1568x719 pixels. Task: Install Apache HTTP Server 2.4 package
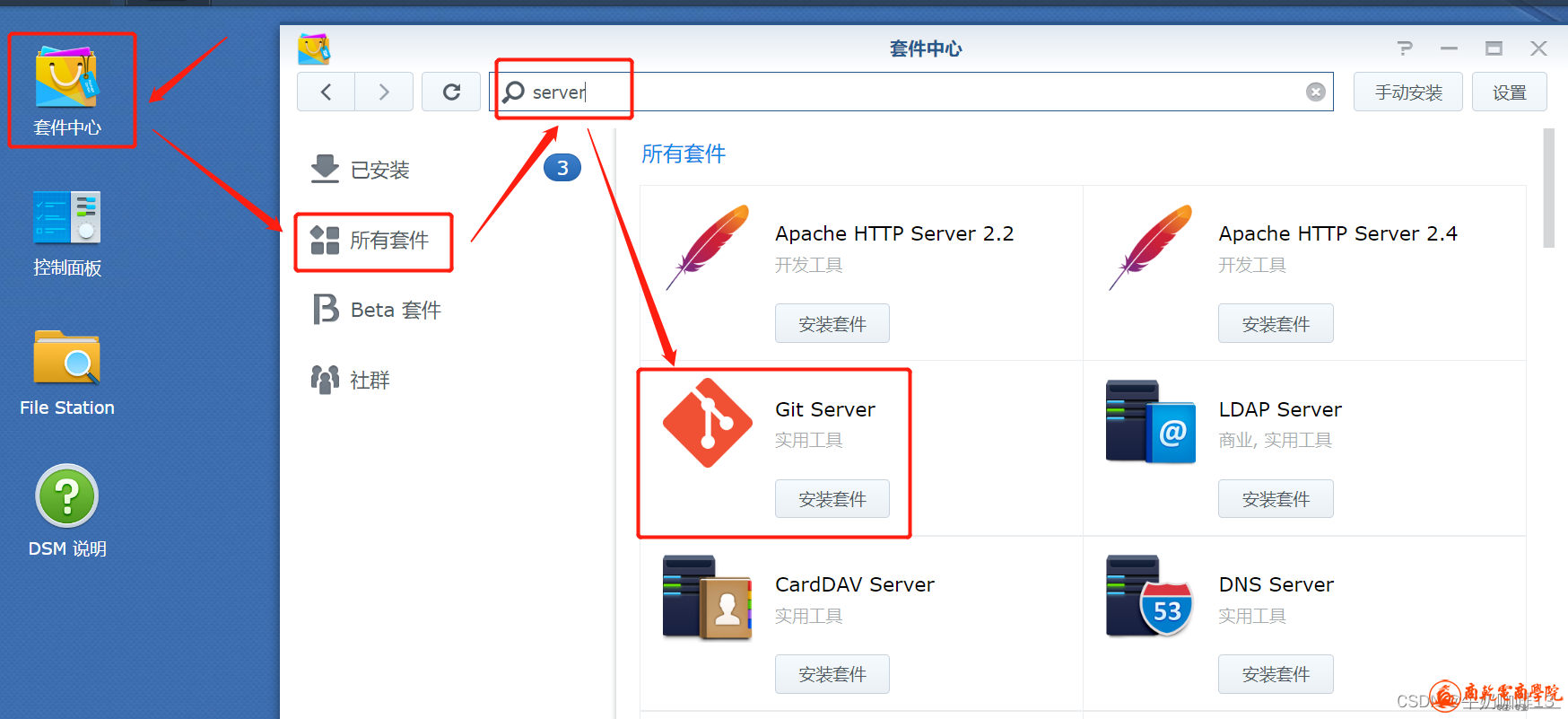[1276, 323]
